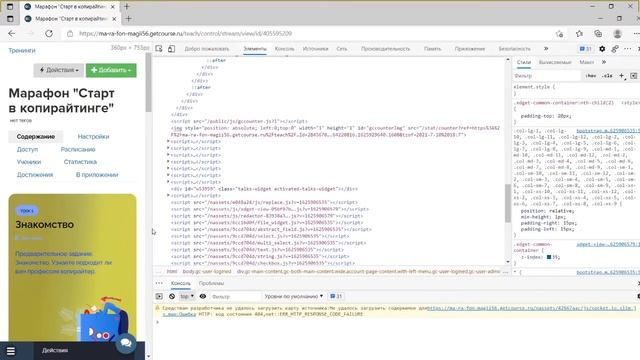Open the 'Уровни по умолчанию' log levels dropdown

pyautogui.click(x=293, y=296)
